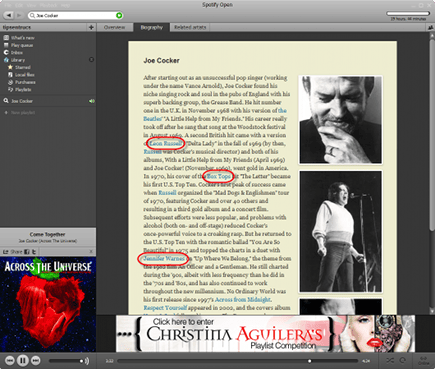Open the Respect Yourself link
The height and width of the screenshot is (369, 435).
tap(165, 308)
